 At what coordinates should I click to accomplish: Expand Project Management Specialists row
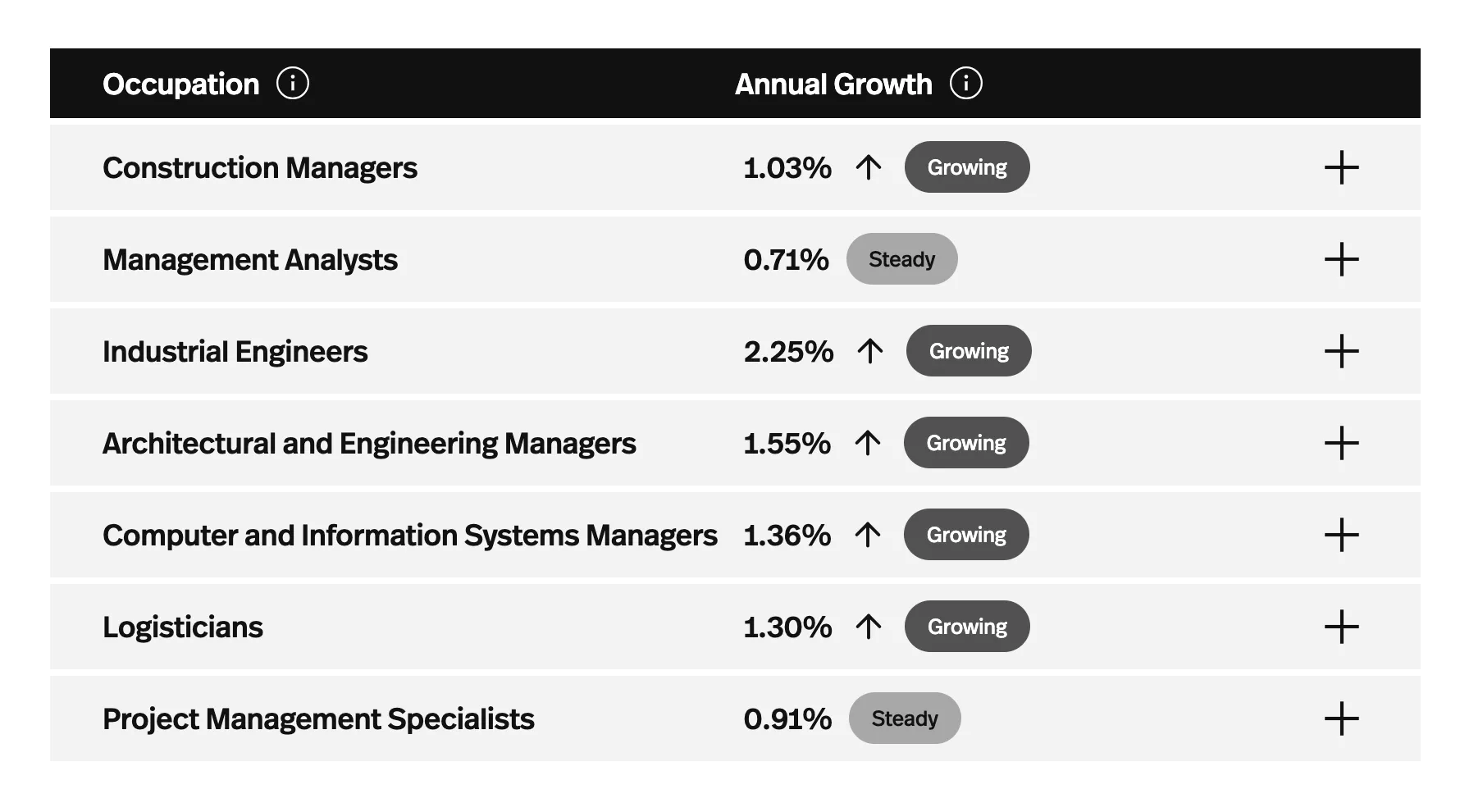1341,718
